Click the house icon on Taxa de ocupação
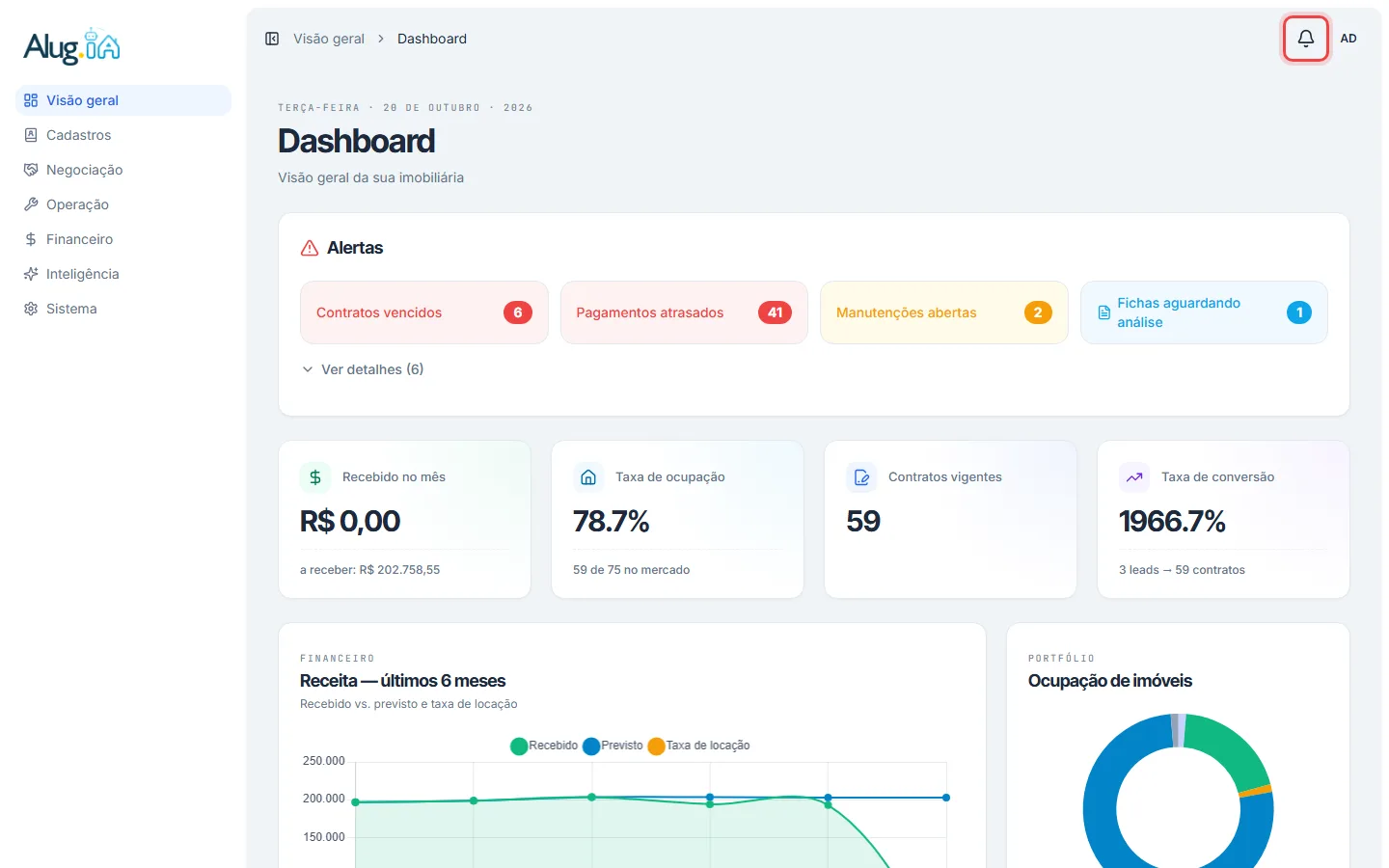The image size is (1389, 868). pos(588,476)
